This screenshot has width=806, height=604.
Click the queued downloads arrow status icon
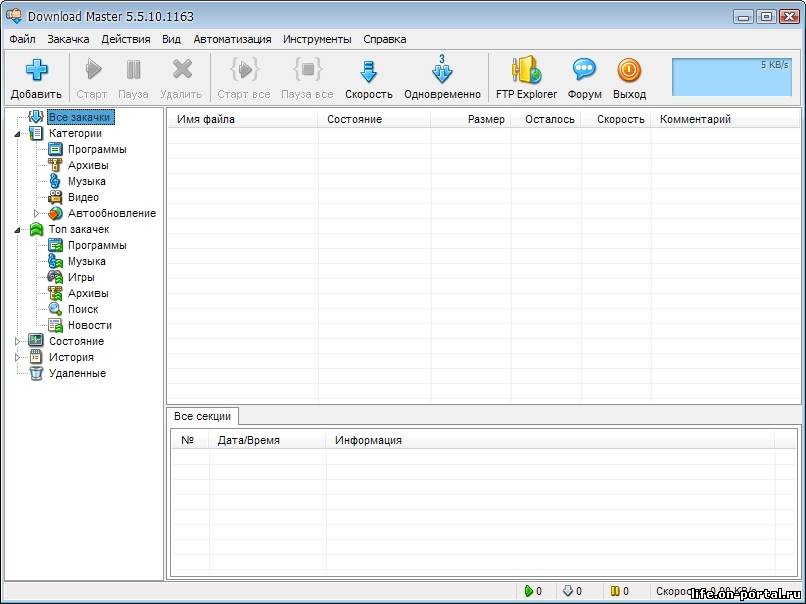coord(568,591)
